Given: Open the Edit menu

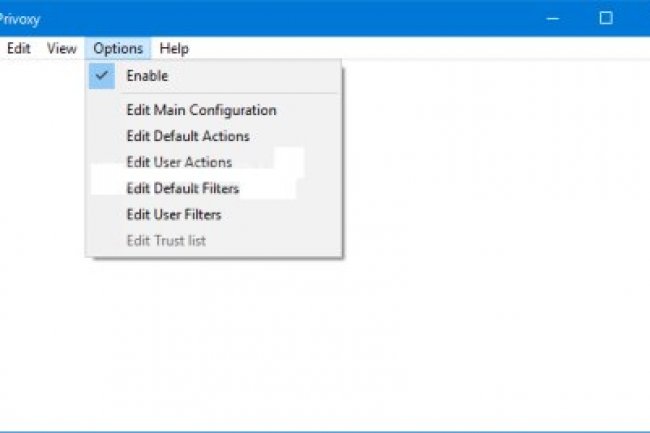Looking at the screenshot, I should [19, 48].
